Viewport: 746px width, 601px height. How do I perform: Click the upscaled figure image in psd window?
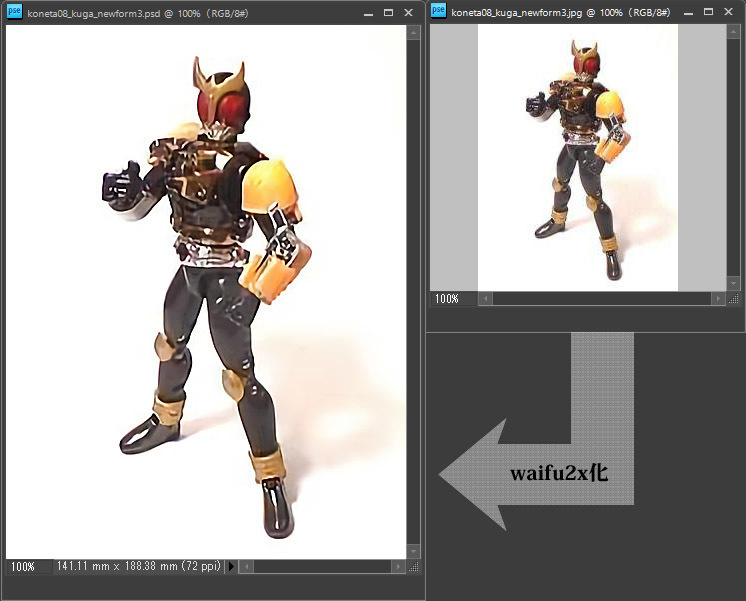coord(206,292)
